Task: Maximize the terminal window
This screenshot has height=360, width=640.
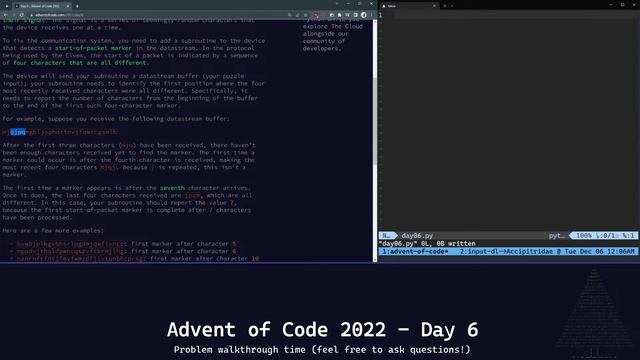Action: click(x=622, y=4)
